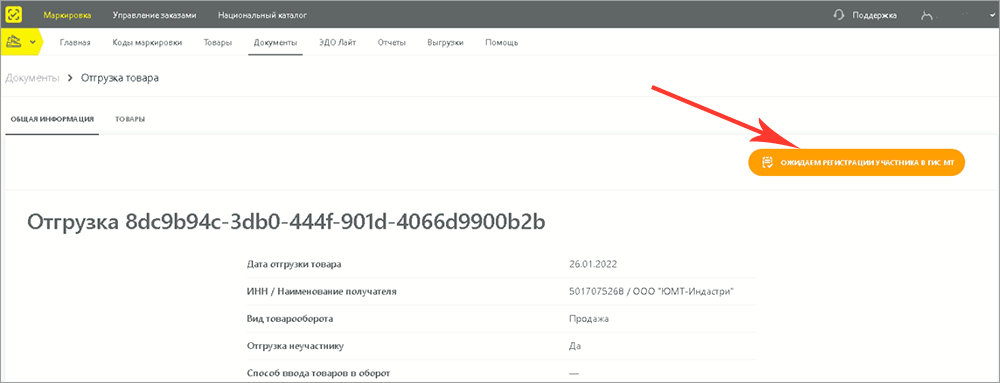
Task: Go back via Документы breadcrumb
Action: pos(33,78)
